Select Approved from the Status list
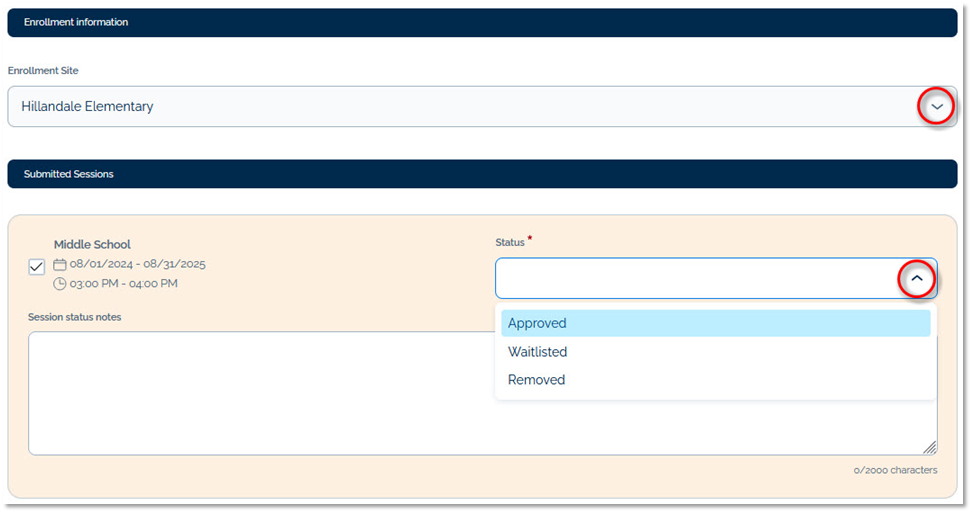972x513 pixels. pyautogui.click(x=537, y=323)
